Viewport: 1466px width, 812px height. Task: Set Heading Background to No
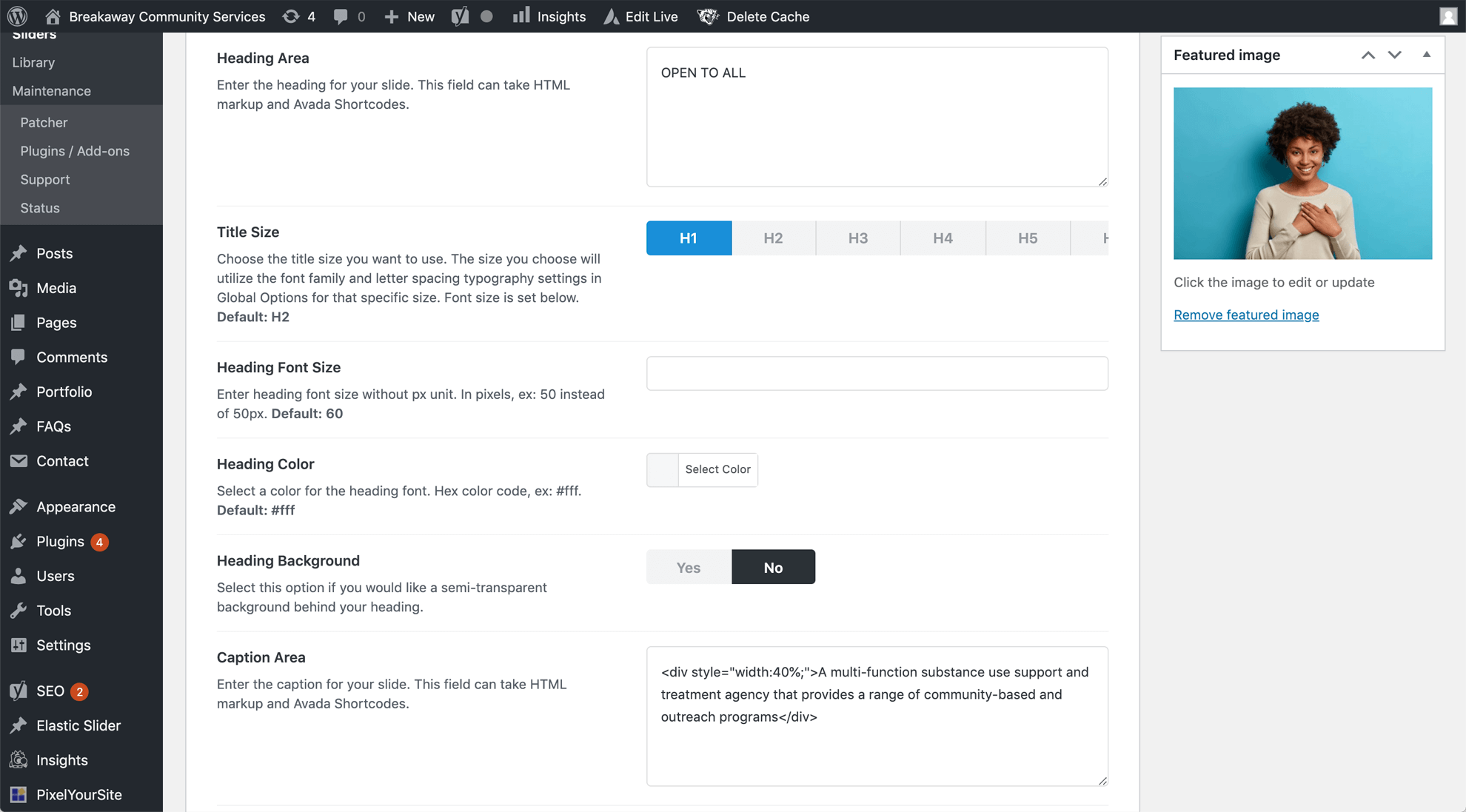point(773,567)
